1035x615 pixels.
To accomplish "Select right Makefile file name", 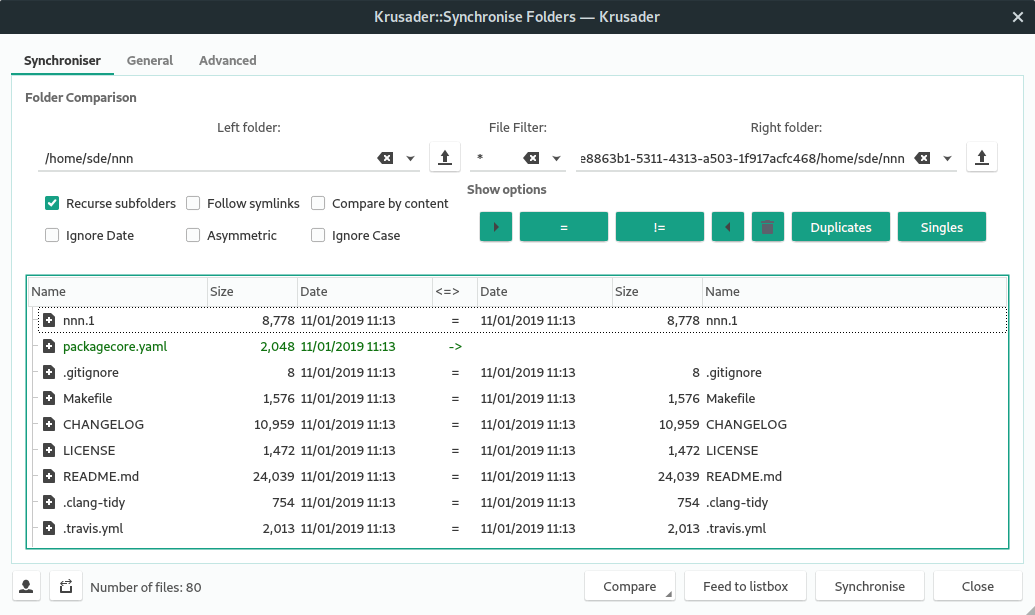I will (x=731, y=399).
